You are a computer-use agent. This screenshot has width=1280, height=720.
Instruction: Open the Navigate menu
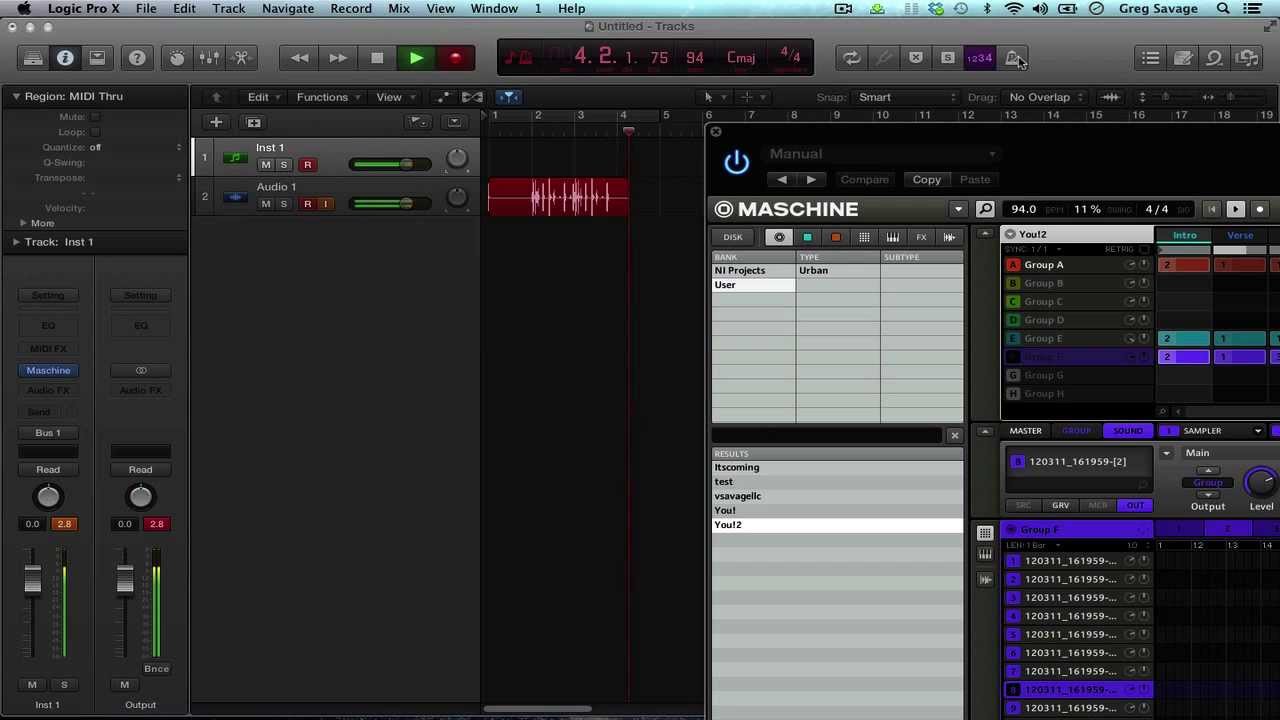[x=288, y=9]
